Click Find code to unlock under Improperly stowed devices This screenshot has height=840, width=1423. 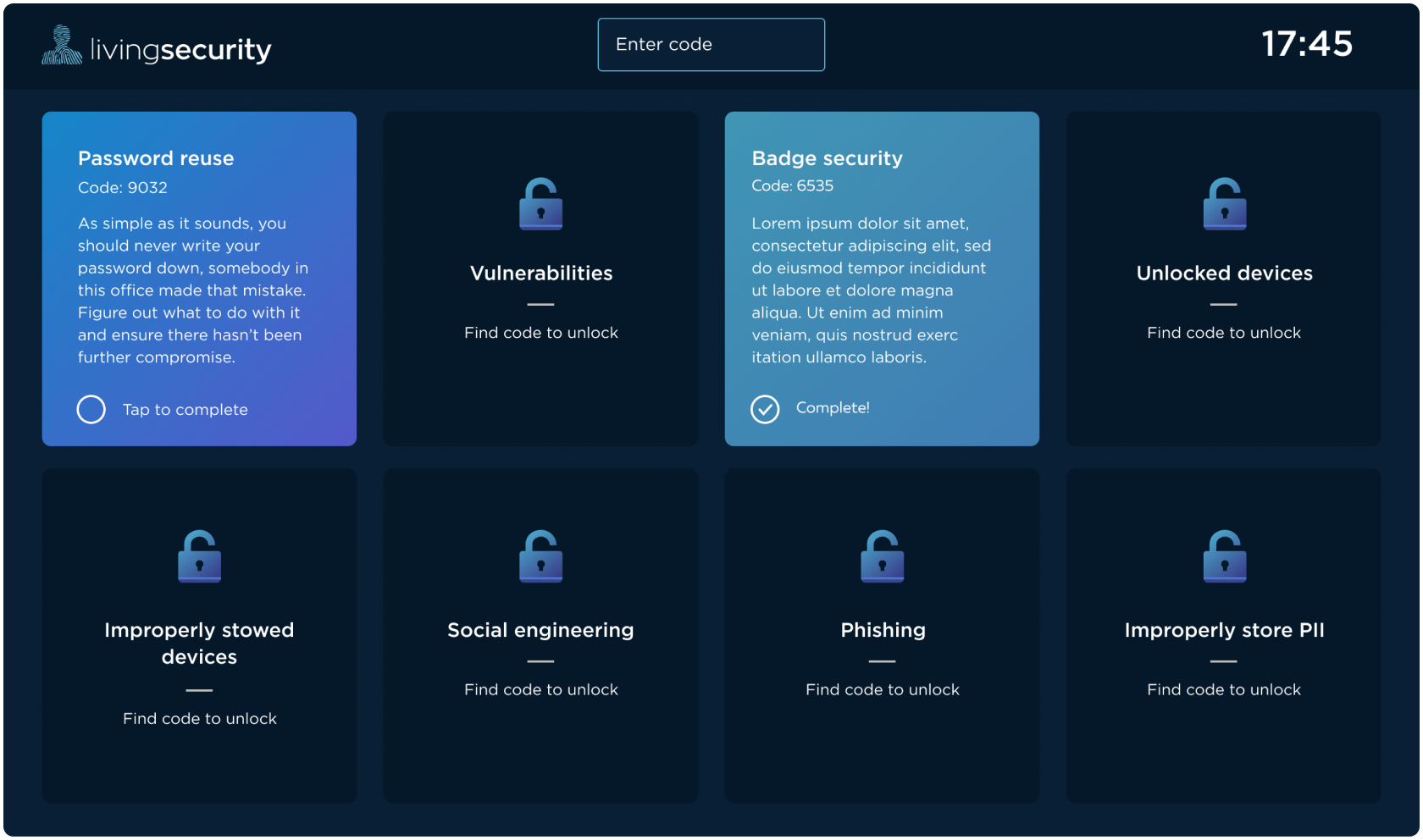point(200,719)
